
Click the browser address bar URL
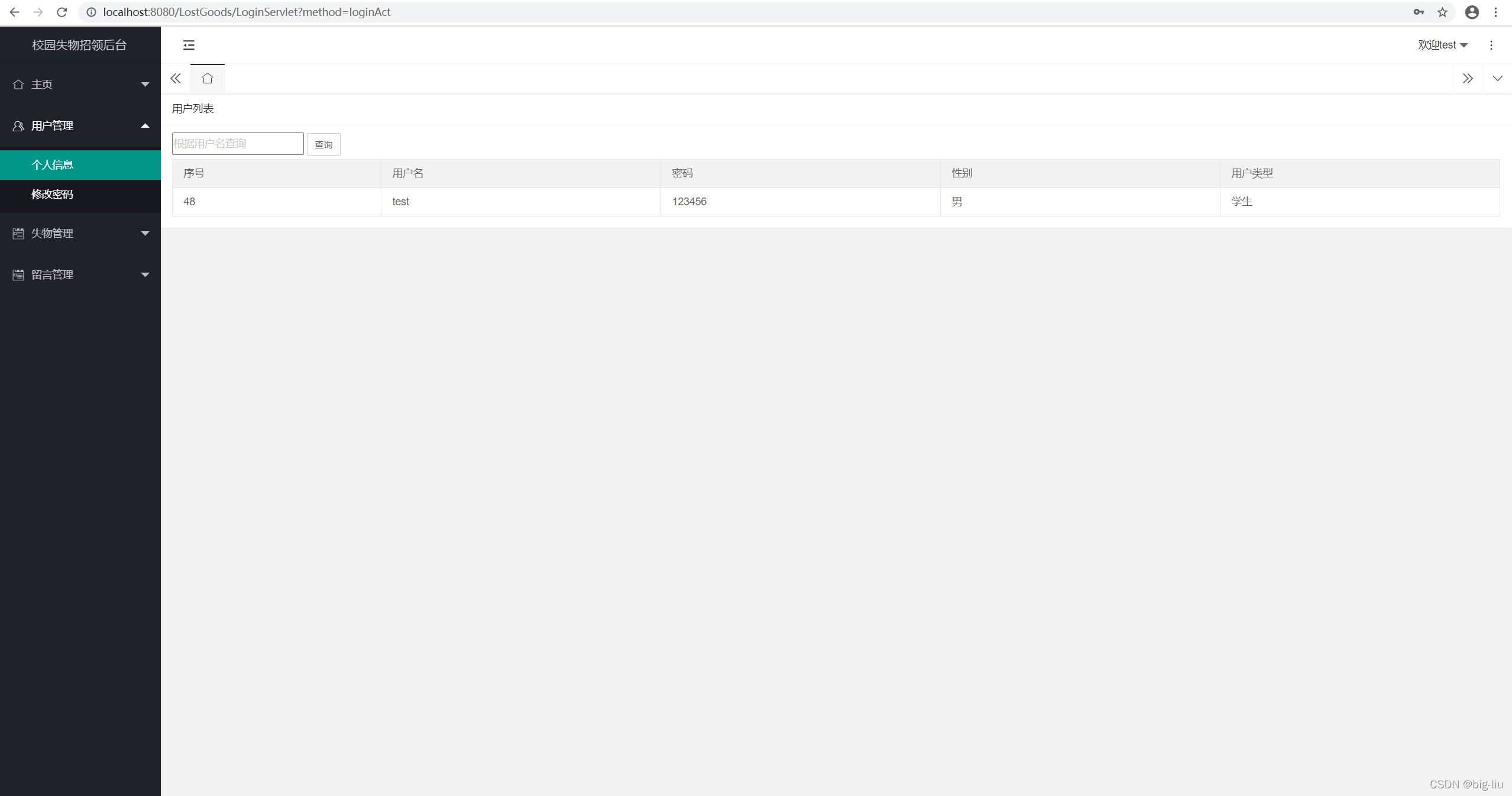[247, 12]
